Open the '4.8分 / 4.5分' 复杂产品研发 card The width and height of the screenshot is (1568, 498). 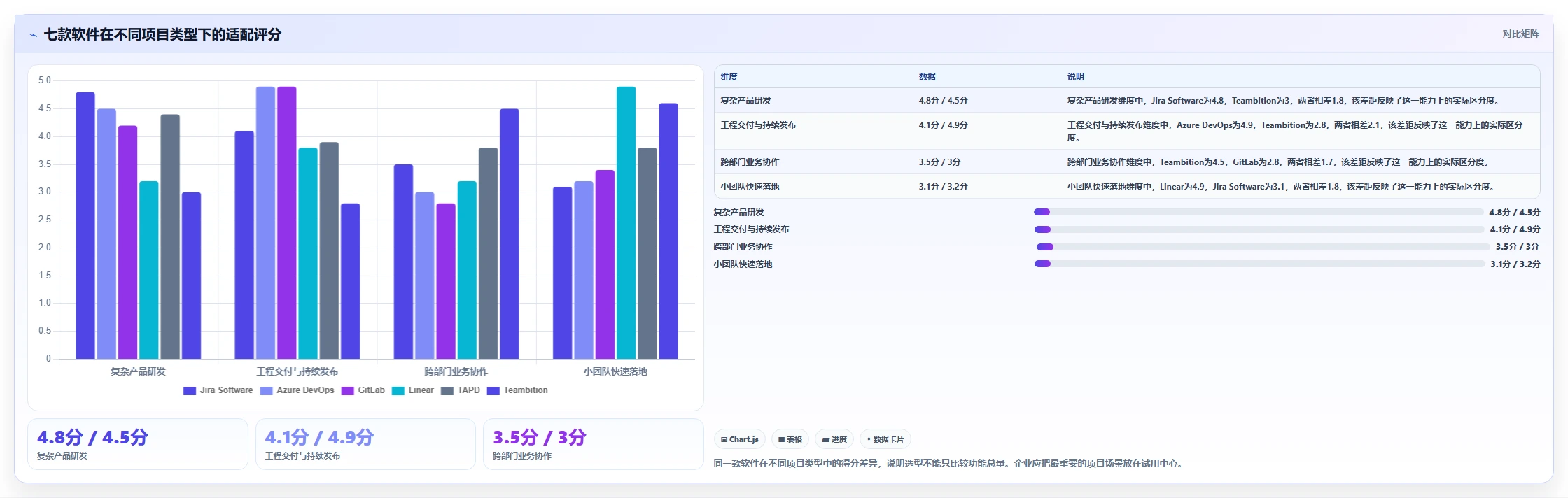pos(138,444)
